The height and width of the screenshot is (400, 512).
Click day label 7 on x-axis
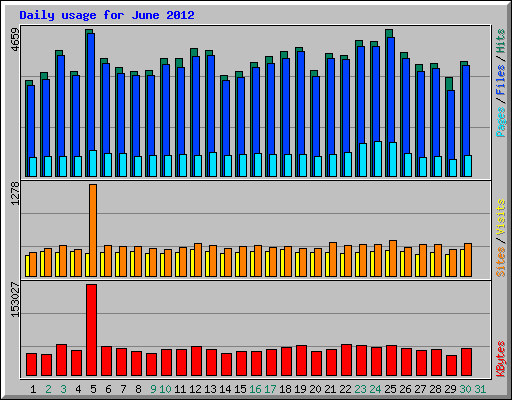(x=123, y=389)
